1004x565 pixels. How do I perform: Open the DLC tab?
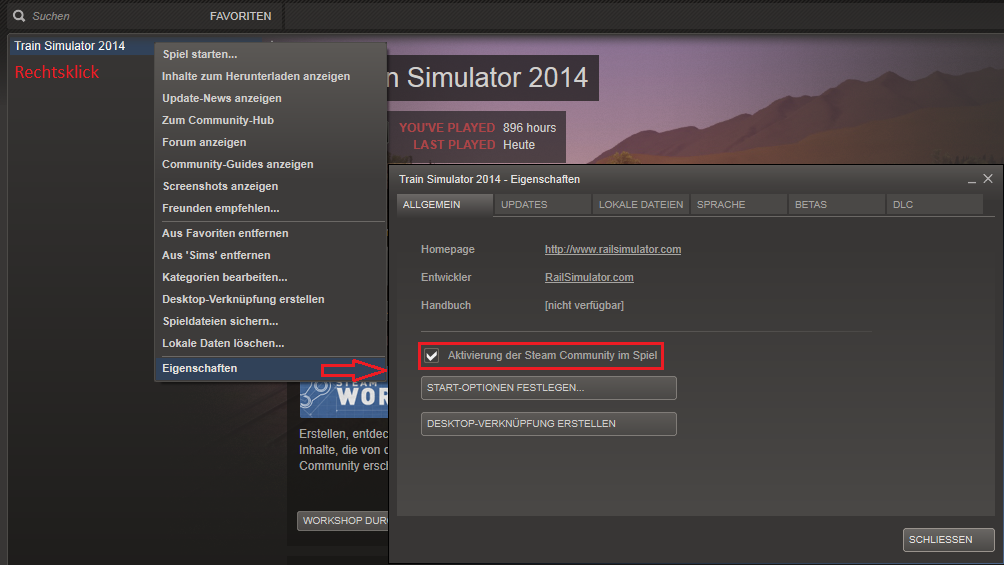point(934,204)
